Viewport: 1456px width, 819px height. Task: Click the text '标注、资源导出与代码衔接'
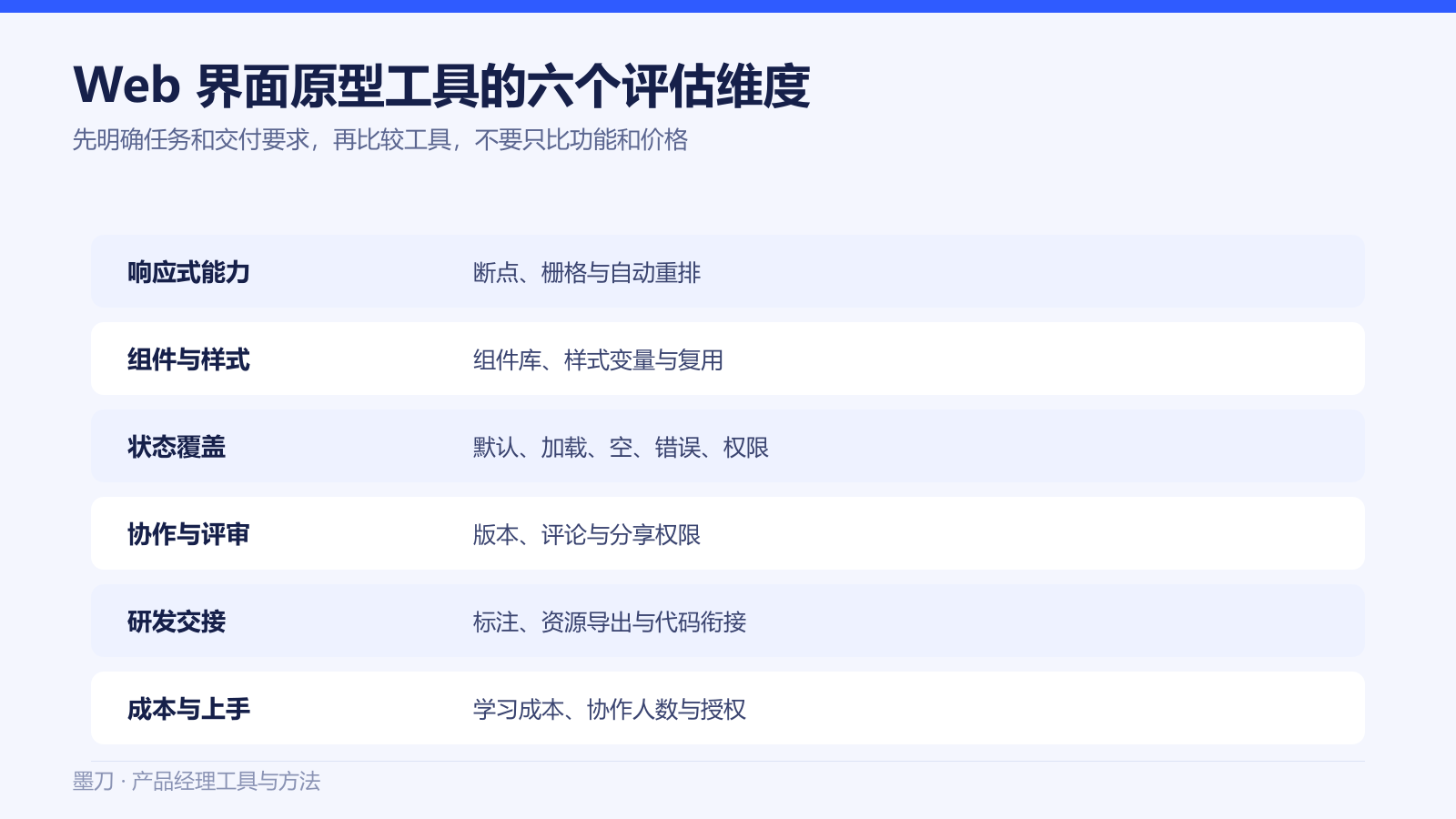tap(610, 622)
